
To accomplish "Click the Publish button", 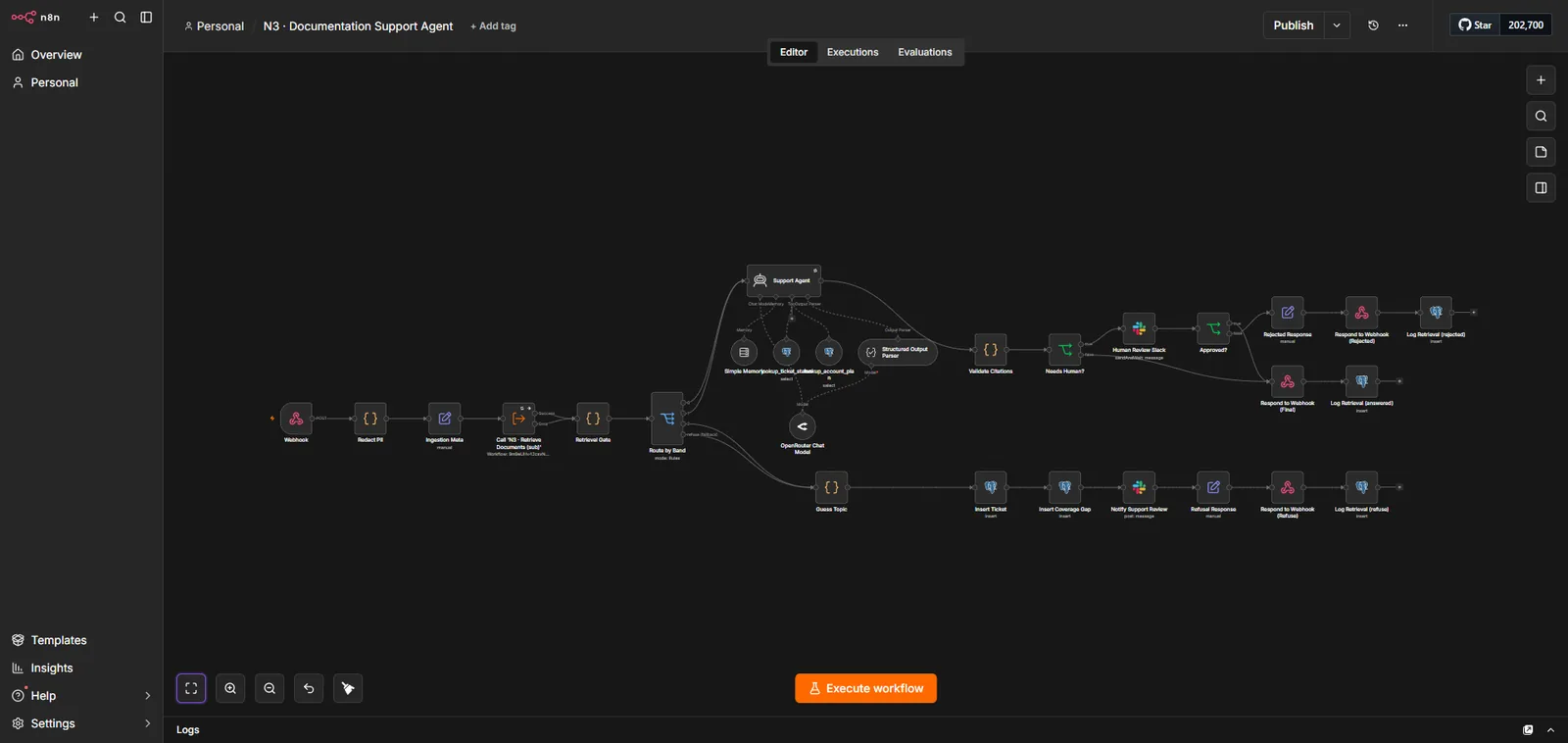I will coord(1294,25).
